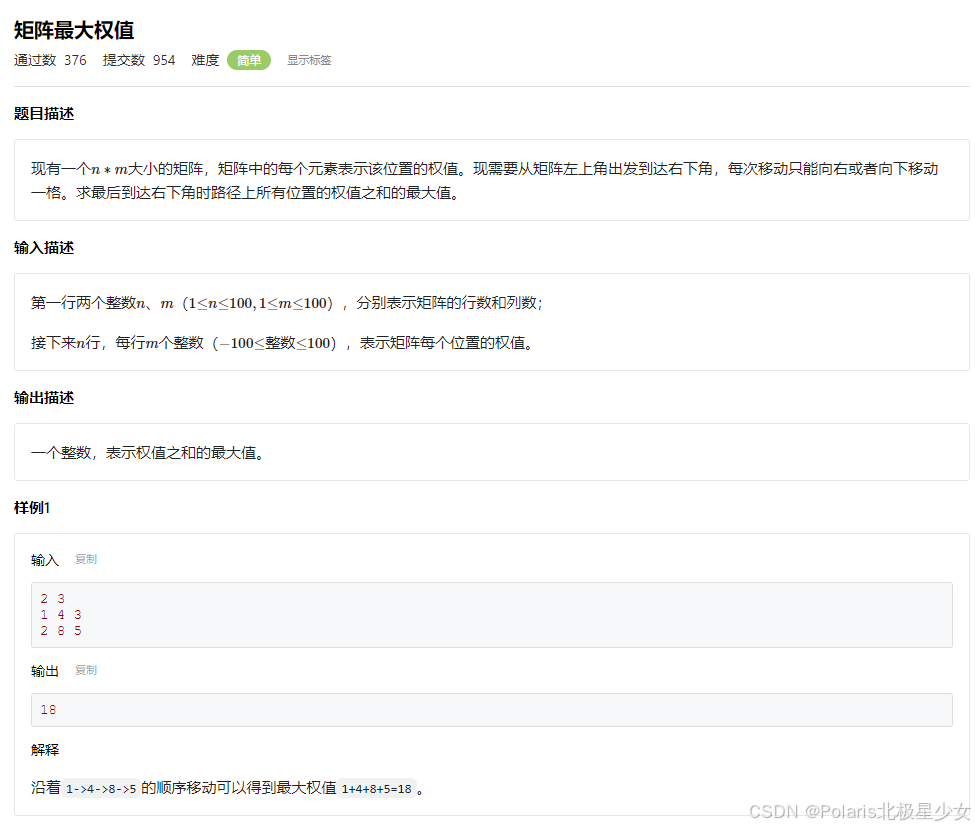This screenshot has height=829, width=975.
Task: Click the green 简单 difficulty badge
Action: 249,60
